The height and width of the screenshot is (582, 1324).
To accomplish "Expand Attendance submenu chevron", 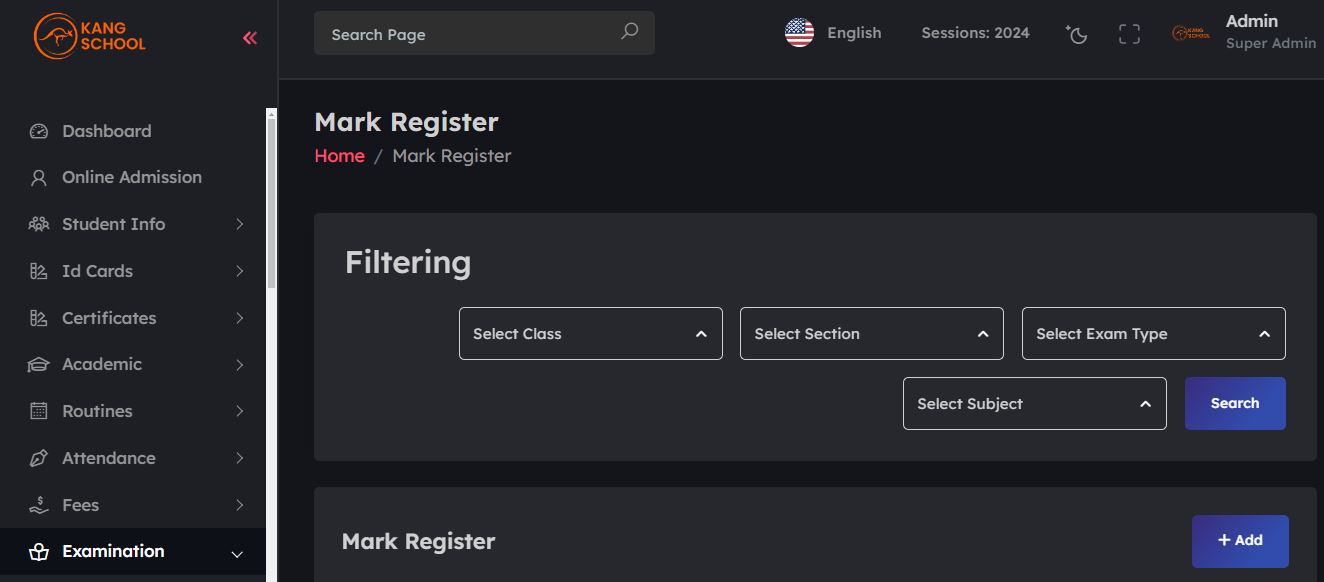I will point(239,458).
